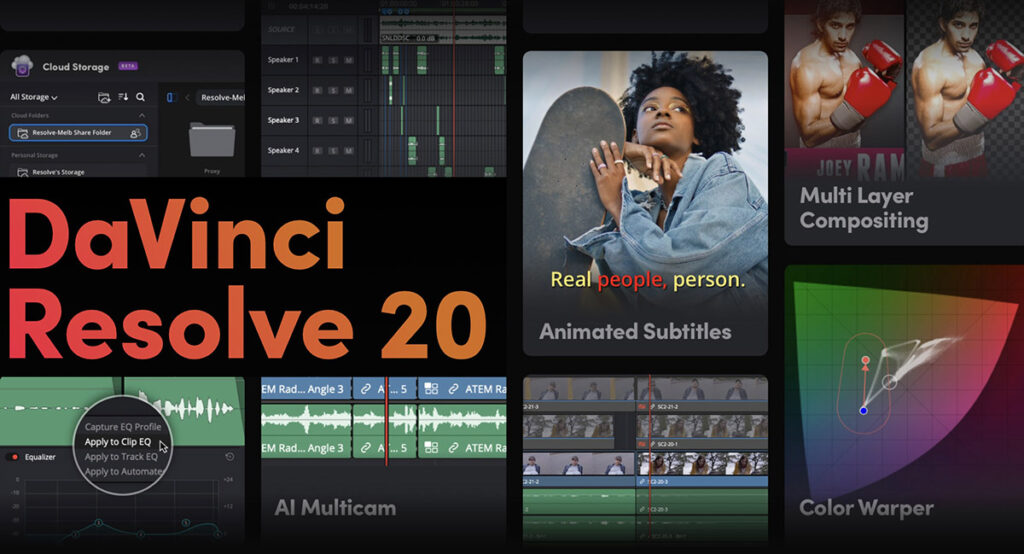Mute the Speaker 4 track
The image size is (1024, 554).
pyautogui.click(x=349, y=150)
